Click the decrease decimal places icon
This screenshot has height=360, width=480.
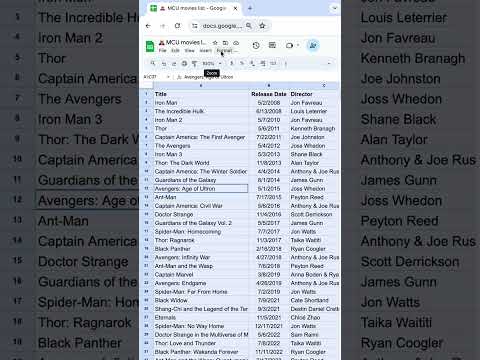tap(252, 63)
